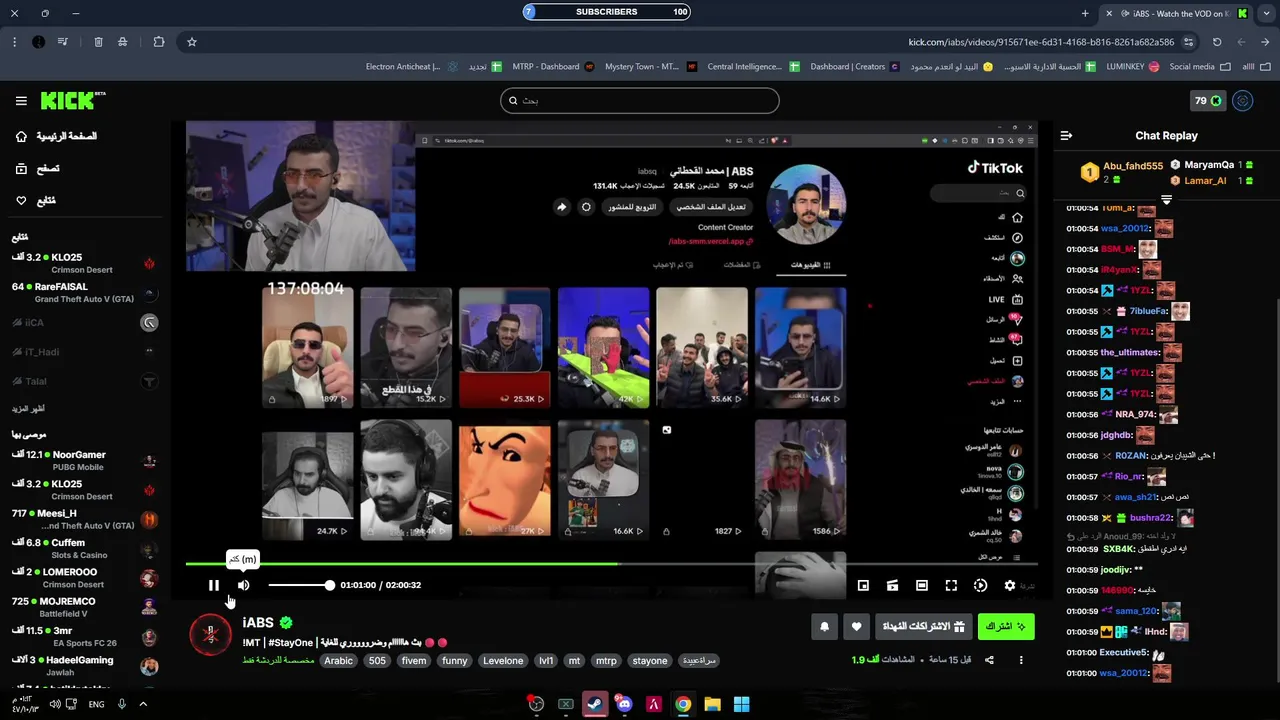Focus the Kick search field
Image resolution: width=1280 pixels, height=720 pixels.
tap(640, 100)
